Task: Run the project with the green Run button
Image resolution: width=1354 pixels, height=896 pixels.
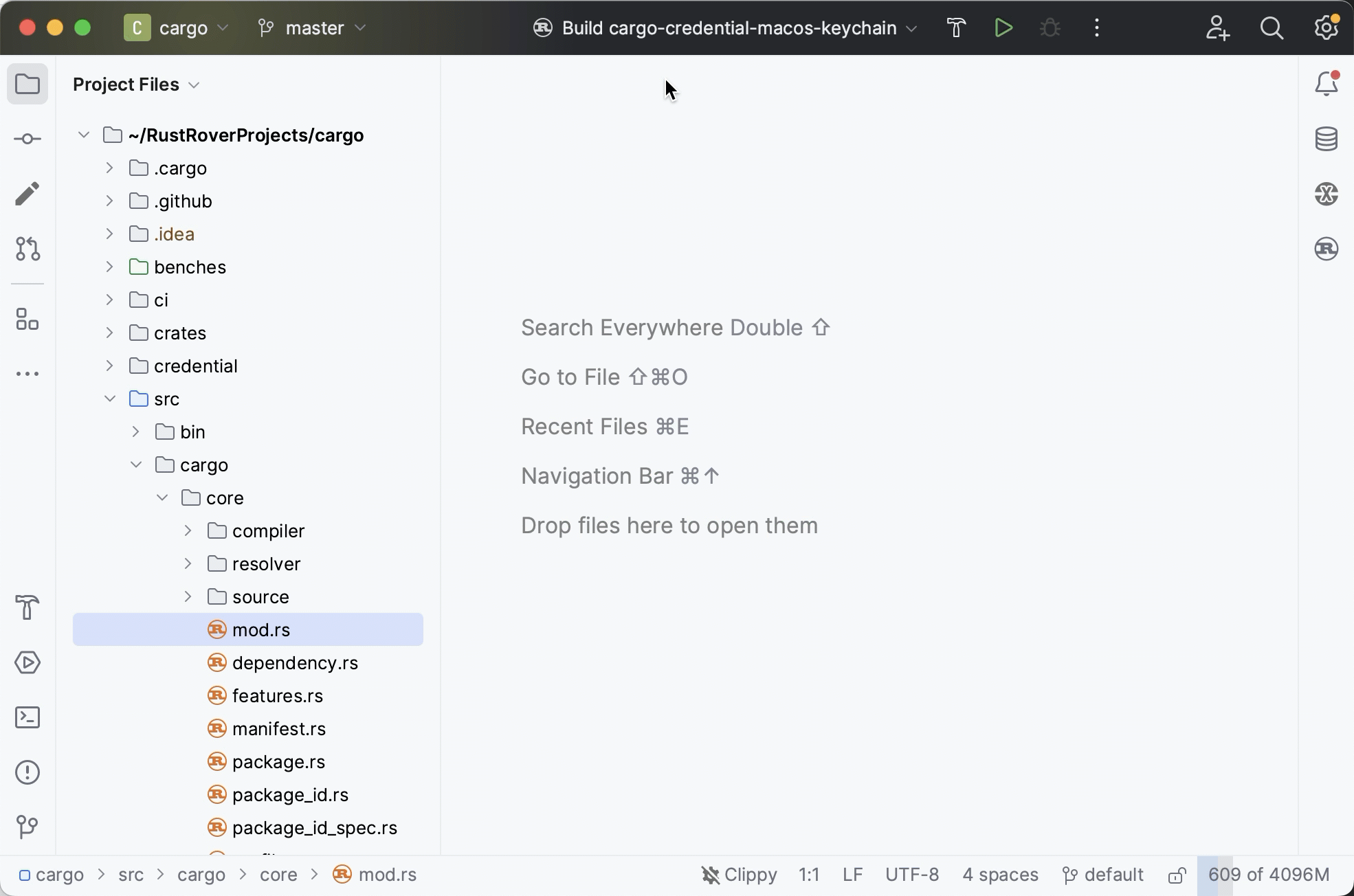Action: (x=1003, y=27)
